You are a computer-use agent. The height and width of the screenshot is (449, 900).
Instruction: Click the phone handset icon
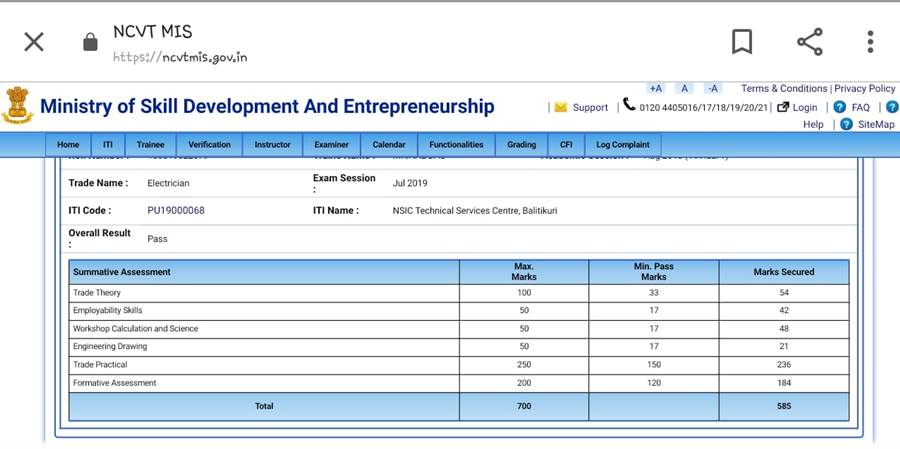click(630, 104)
